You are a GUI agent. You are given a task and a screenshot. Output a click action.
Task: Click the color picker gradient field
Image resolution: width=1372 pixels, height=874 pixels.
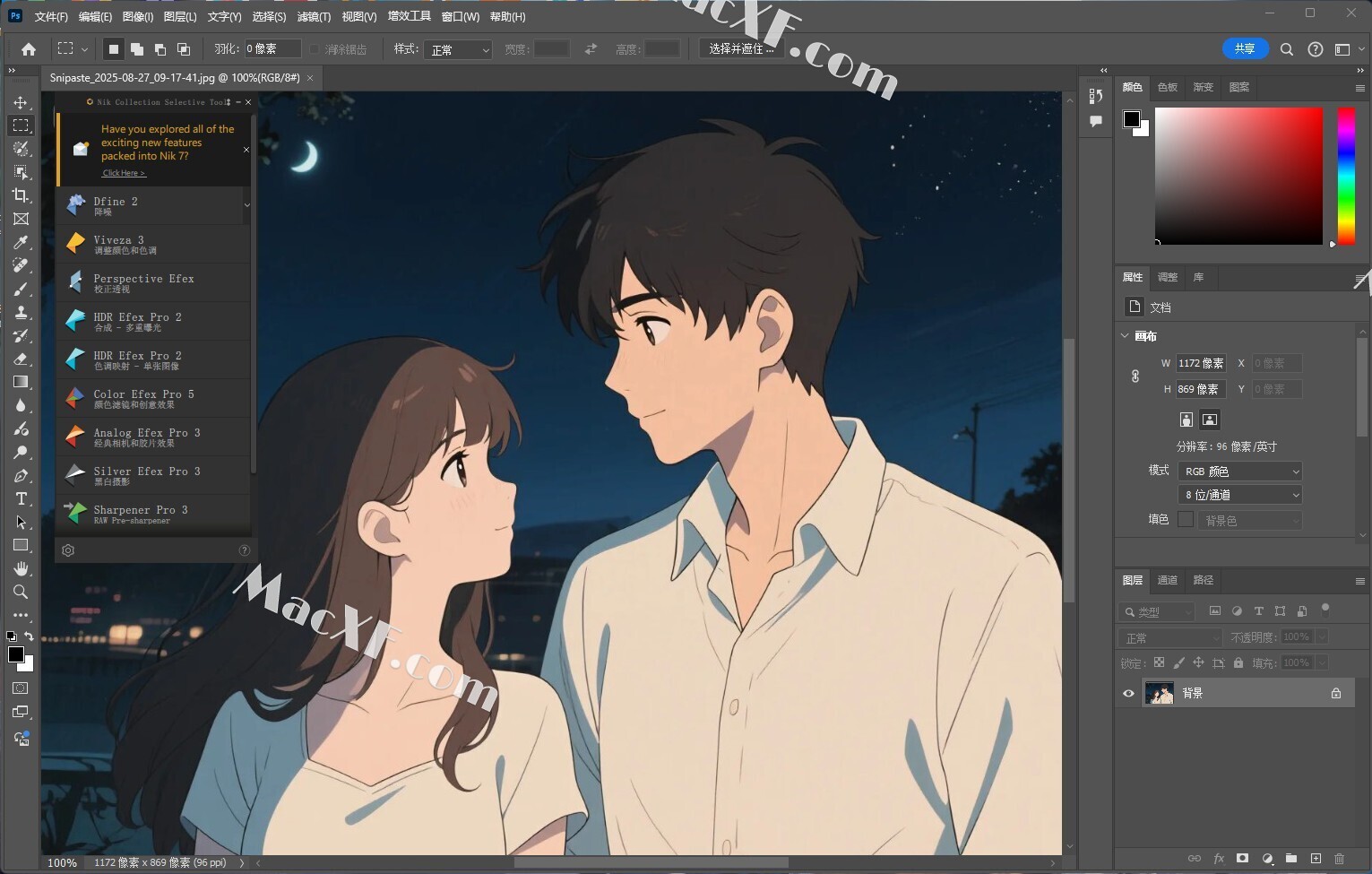pos(1238,176)
